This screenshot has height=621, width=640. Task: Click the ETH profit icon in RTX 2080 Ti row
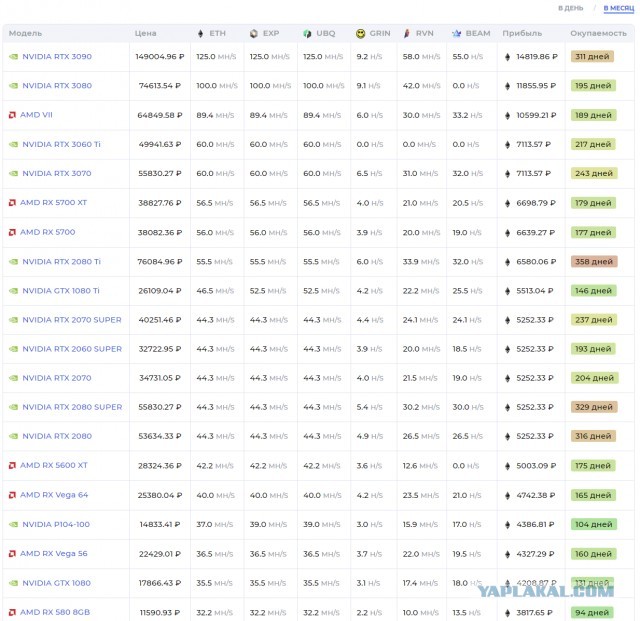[507, 262]
